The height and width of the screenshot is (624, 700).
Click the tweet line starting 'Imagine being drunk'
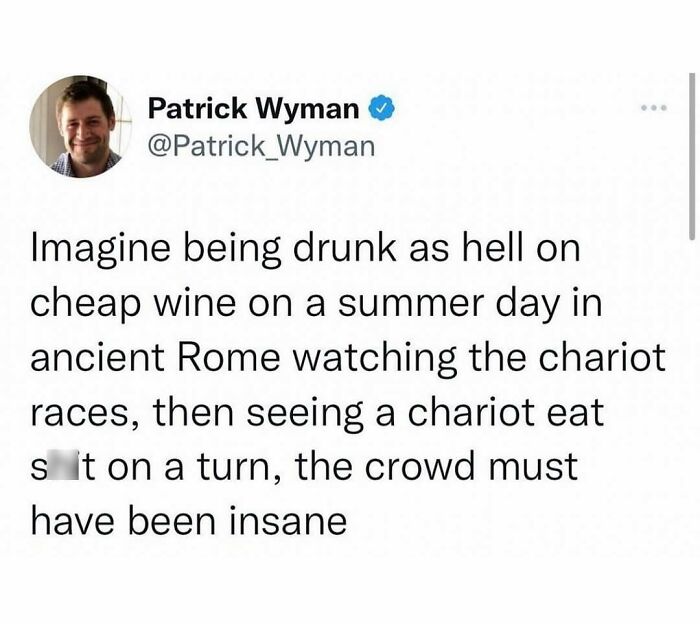coord(306,250)
